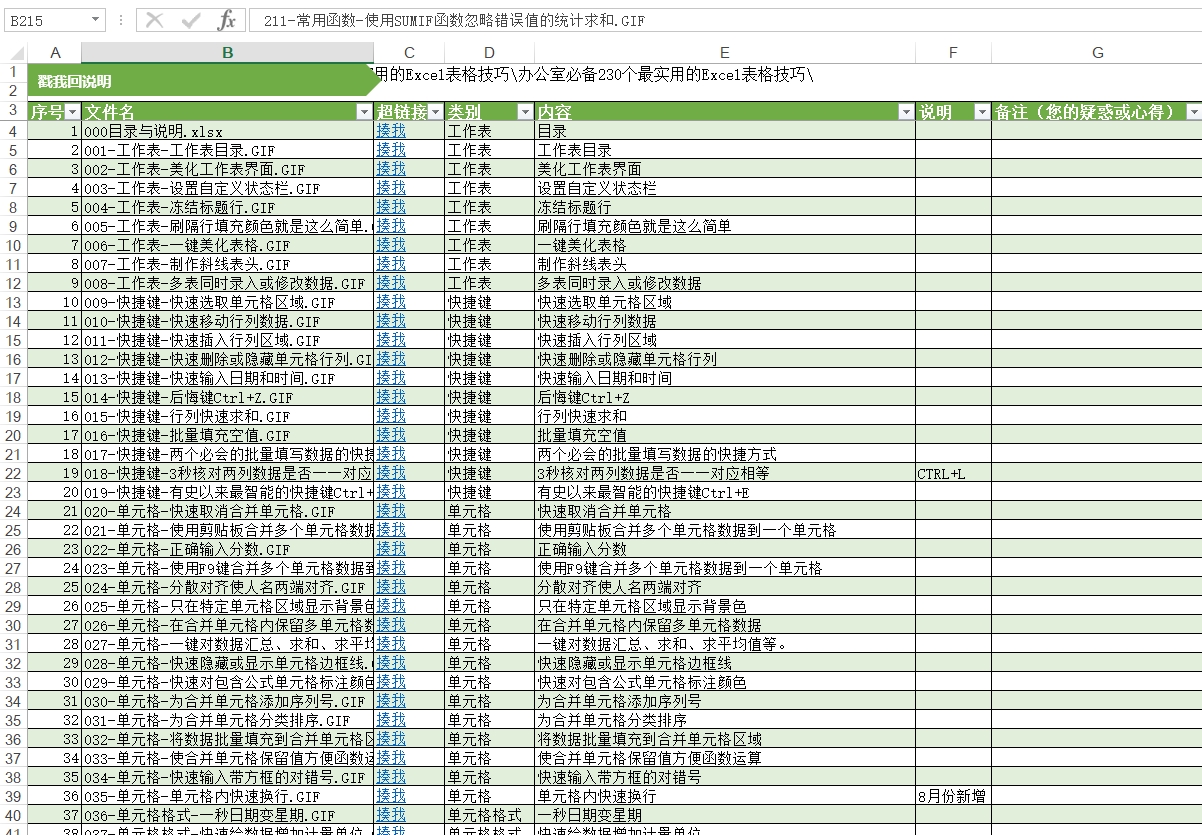The width and height of the screenshot is (1202, 835).
Task: Open the 文件名 column filter dropdown
Action: coord(364,112)
